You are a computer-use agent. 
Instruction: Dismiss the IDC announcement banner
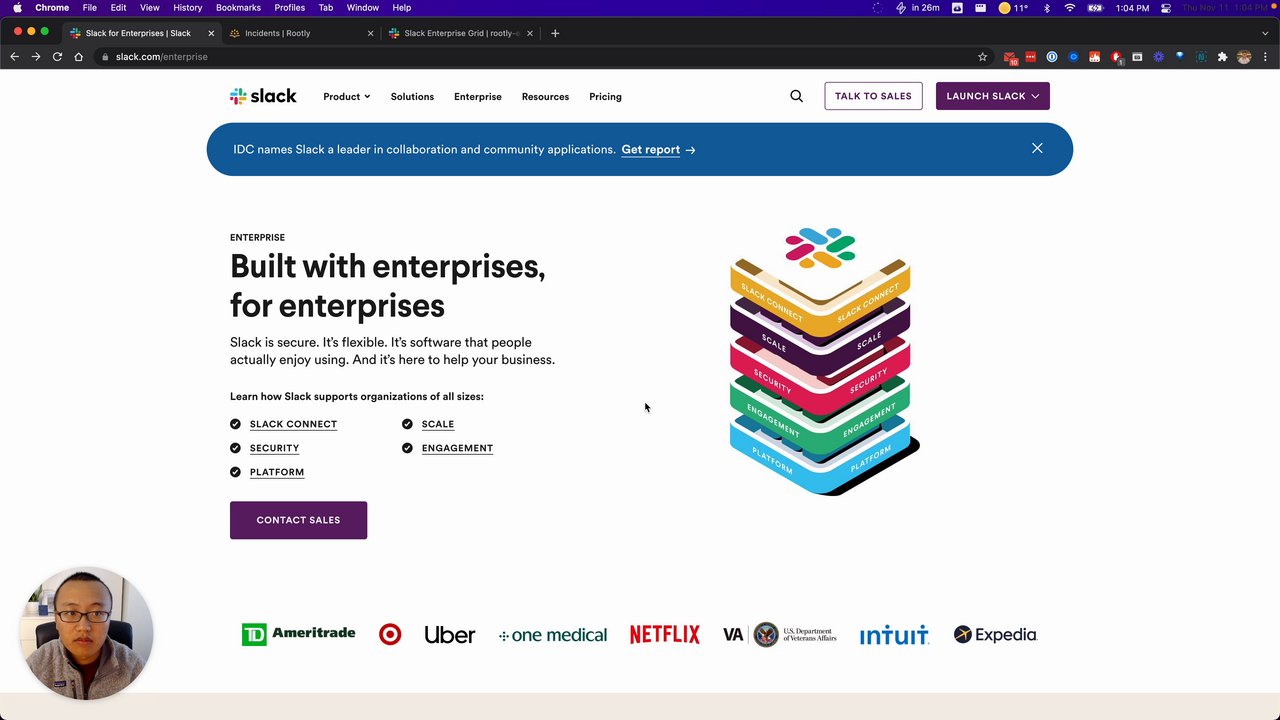[x=1037, y=149]
